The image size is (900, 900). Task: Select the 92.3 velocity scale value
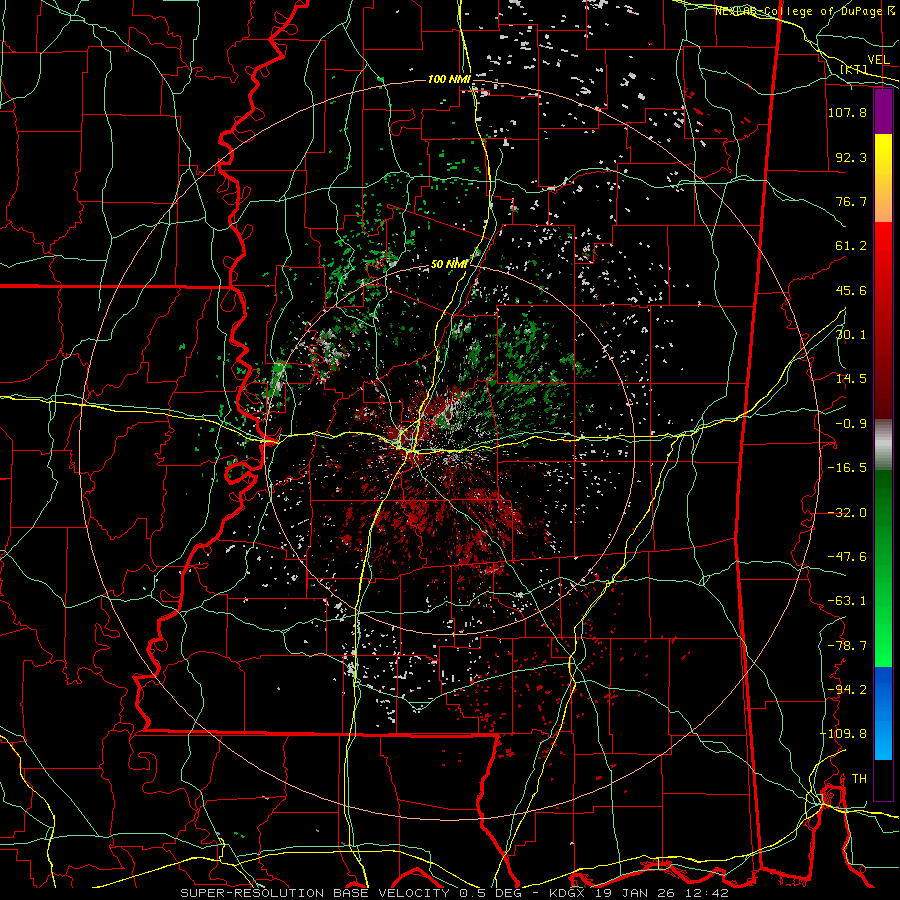point(851,157)
